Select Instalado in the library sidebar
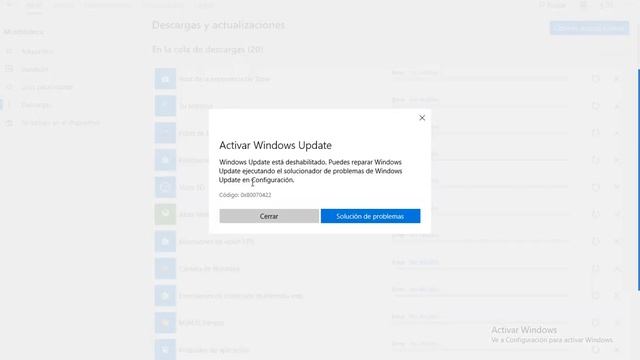The image size is (640, 360). (34, 69)
